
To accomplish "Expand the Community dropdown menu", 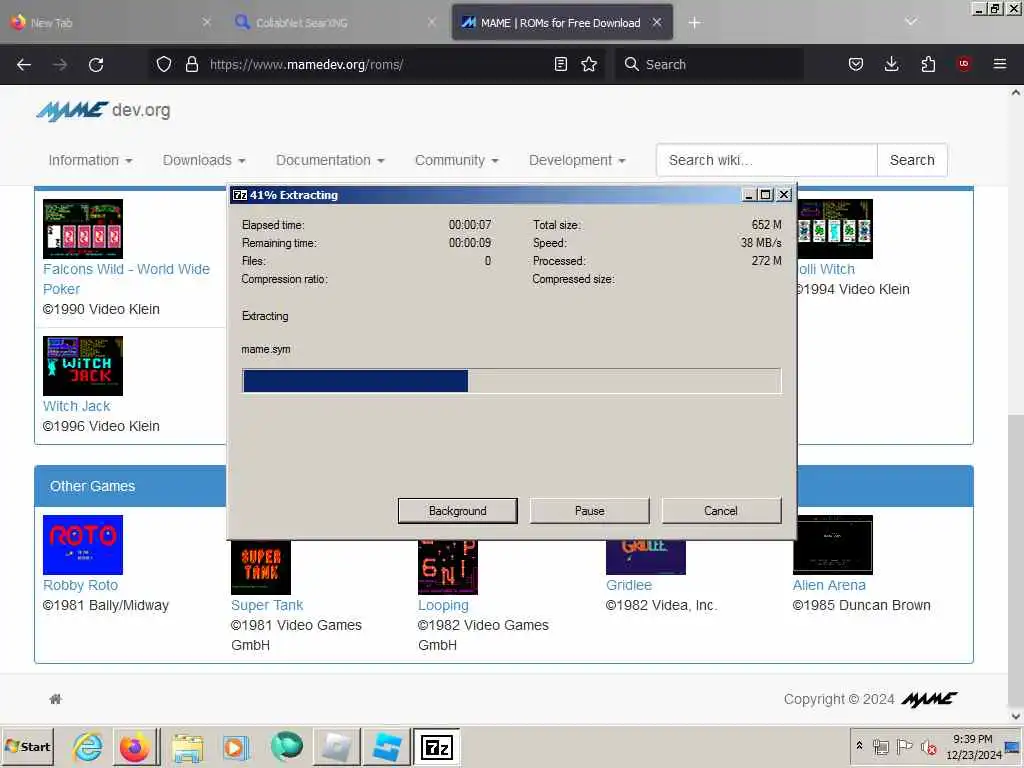I will point(456,161).
